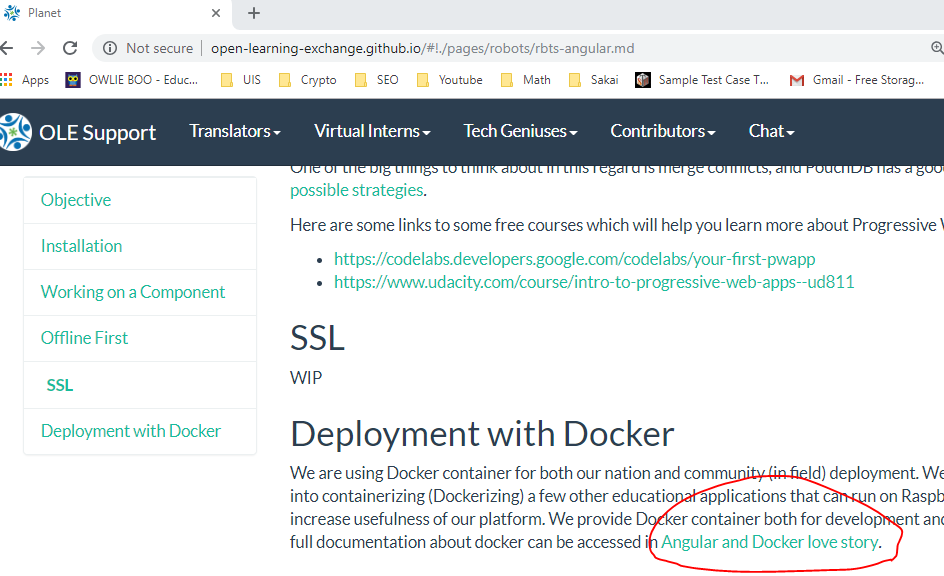Open the Apps grid bookmark icon
Screen dimensions: 944x576
pos(6,79)
